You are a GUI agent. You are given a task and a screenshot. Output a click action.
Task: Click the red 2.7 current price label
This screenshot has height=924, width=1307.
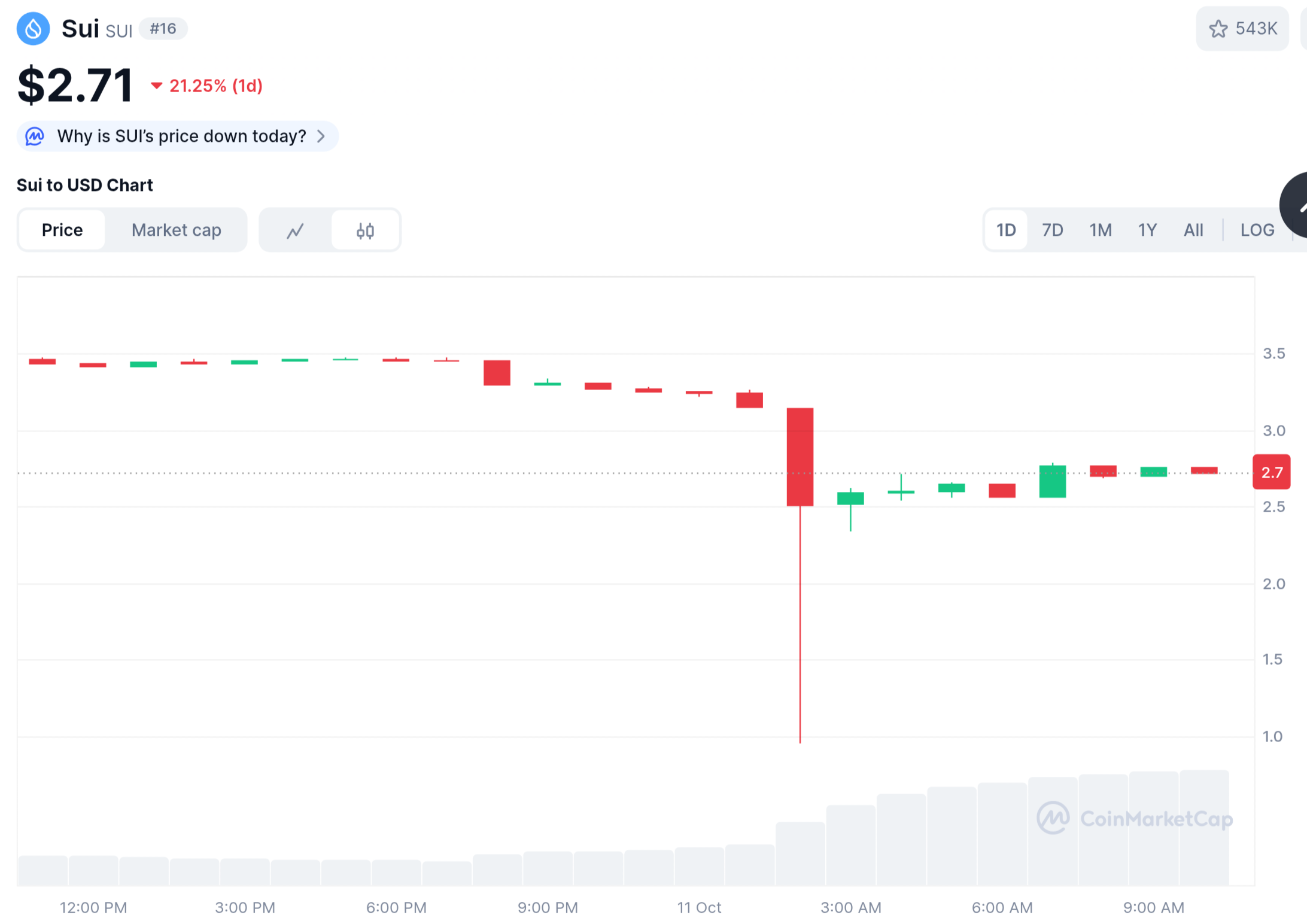click(1272, 472)
